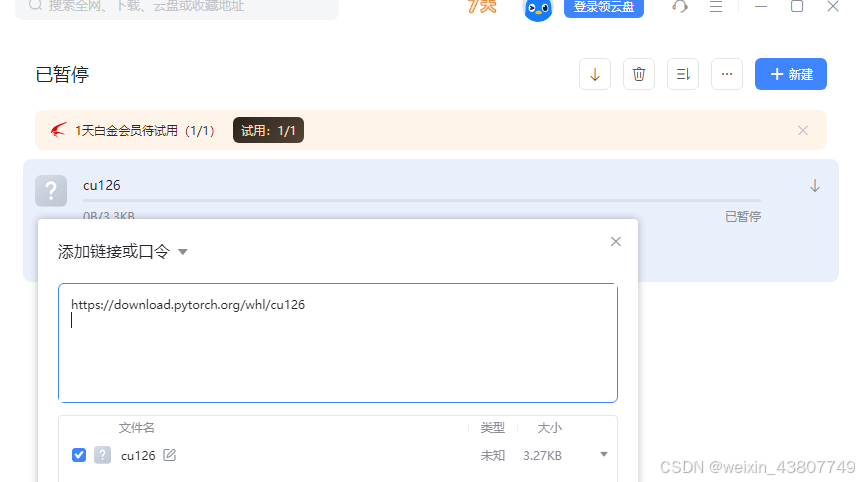Click the 类型 column header
The image size is (859, 482).
(493, 428)
